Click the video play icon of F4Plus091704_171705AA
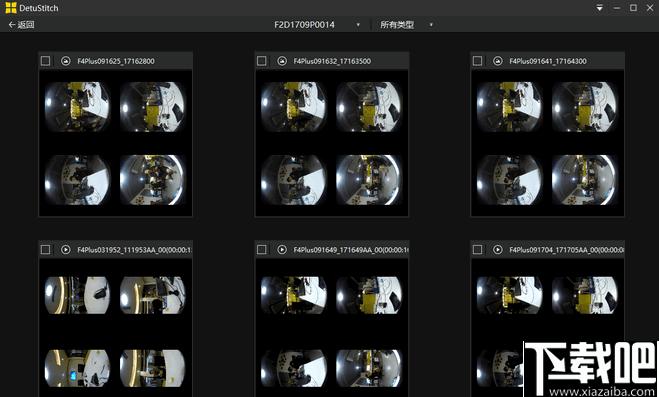This screenshot has height=397, width=659. tap(498, 250)
